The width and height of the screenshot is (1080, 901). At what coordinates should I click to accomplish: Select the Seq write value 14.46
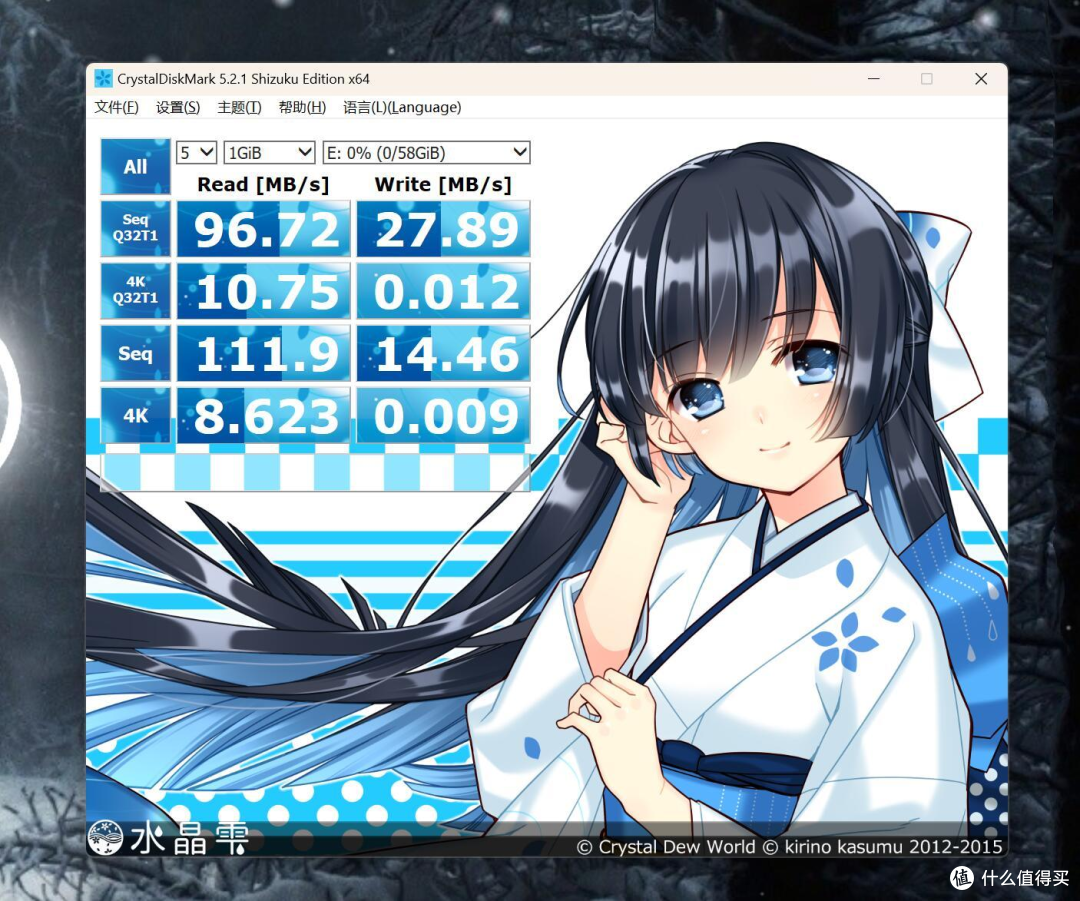pos(444,353)
